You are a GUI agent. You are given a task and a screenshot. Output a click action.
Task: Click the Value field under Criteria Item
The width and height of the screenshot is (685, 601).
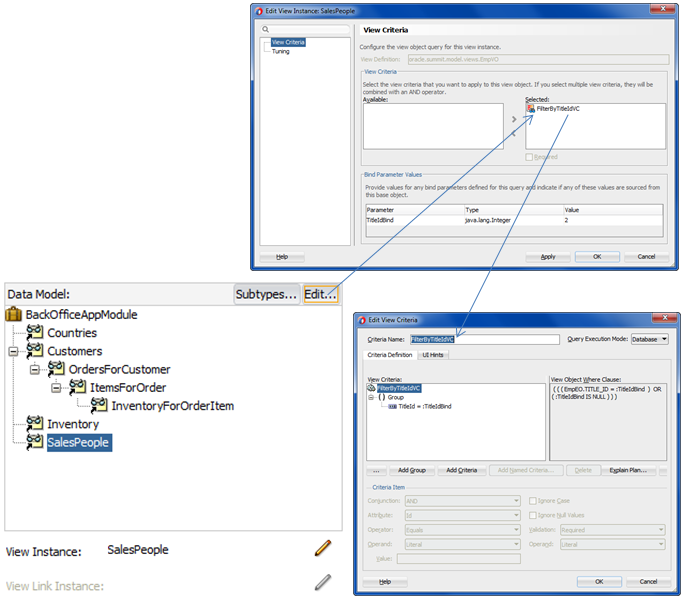(x=459, y=559)
